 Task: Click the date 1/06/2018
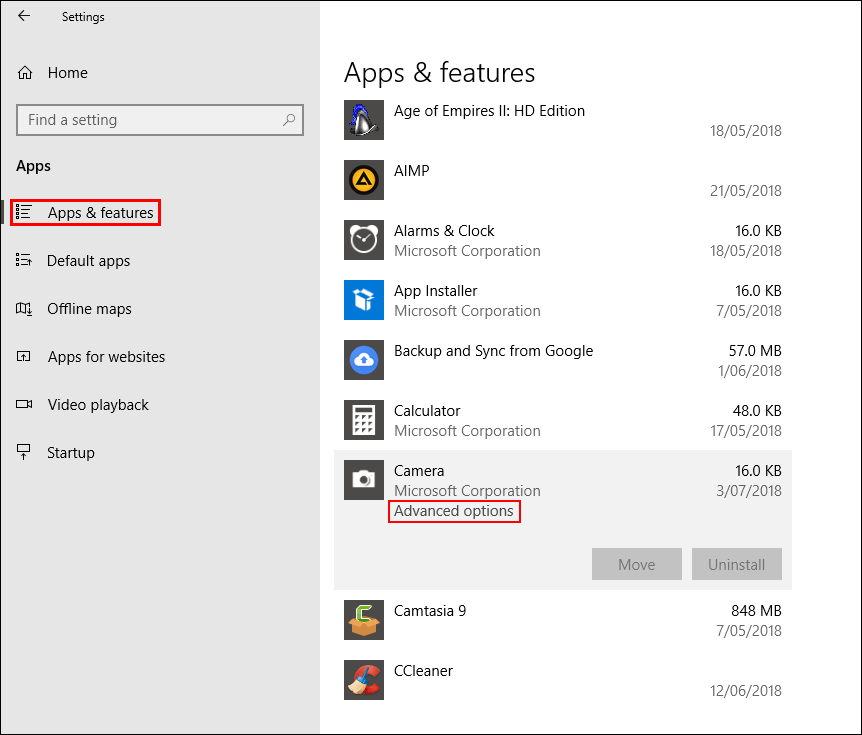(x=750, y=371)
